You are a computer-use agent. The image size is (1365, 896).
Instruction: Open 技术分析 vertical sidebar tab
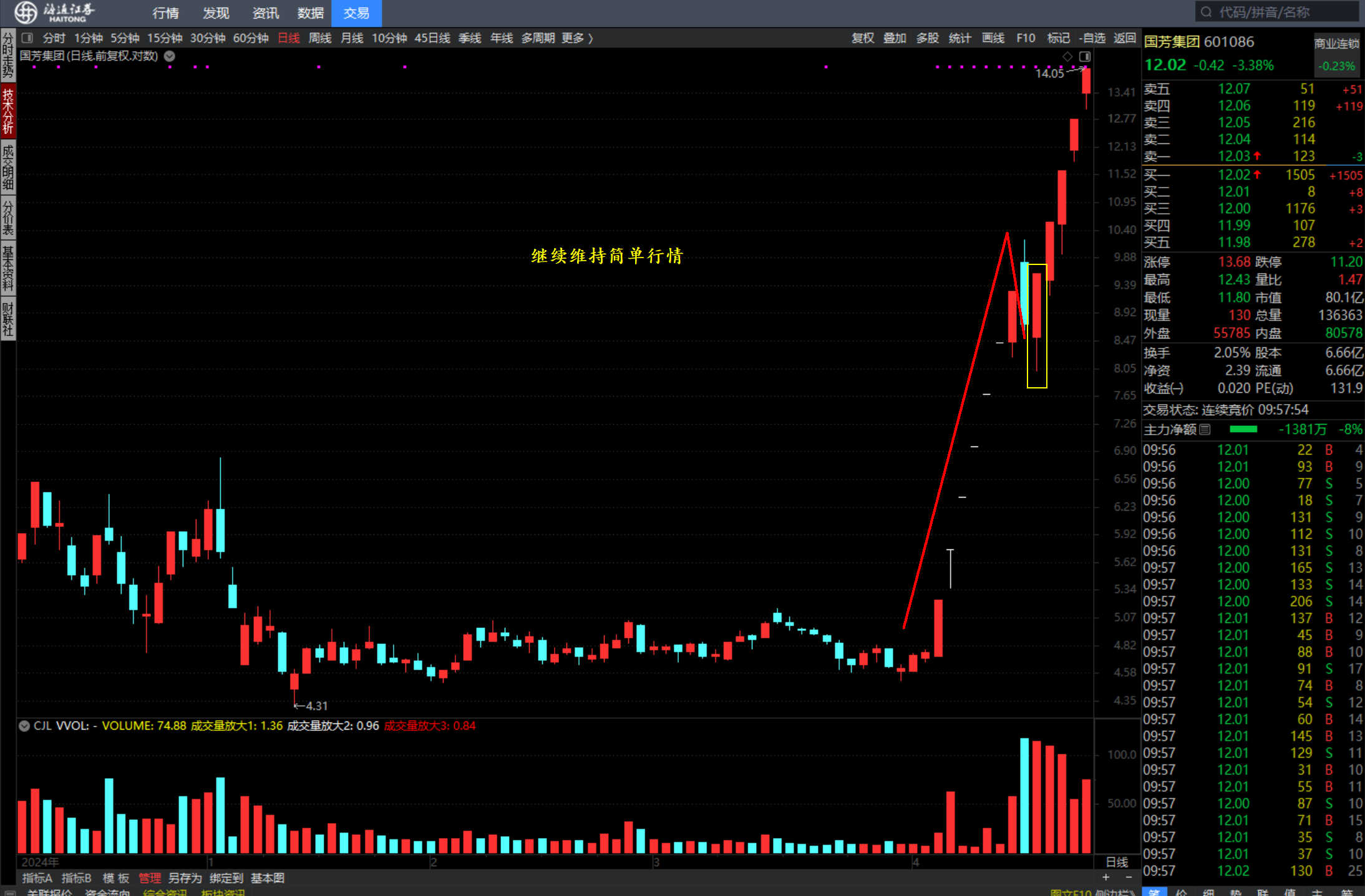[x=8, y=111]
